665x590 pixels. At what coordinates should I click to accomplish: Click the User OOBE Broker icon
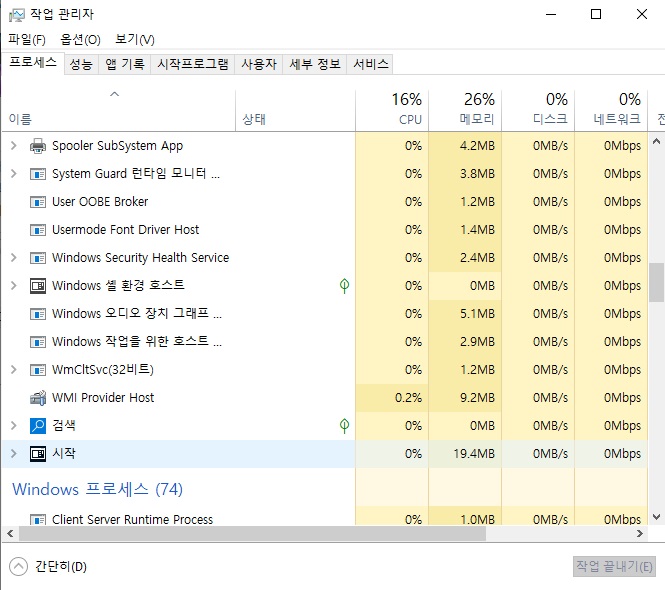pos(38,202)
